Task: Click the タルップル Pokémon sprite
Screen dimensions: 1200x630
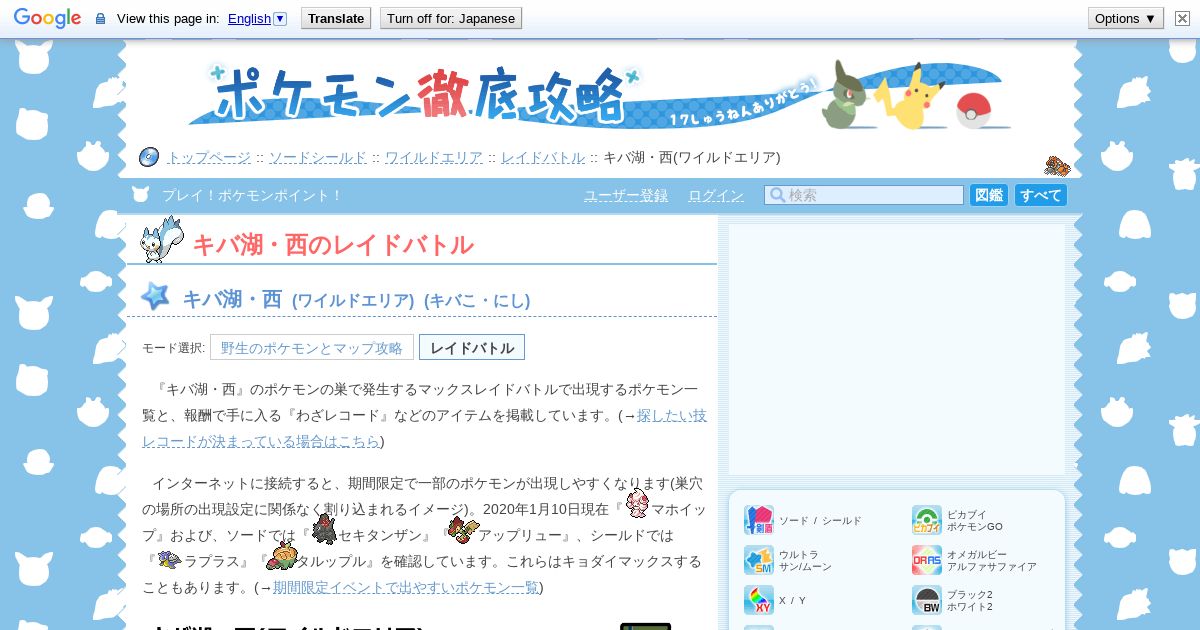Action: pos(281,558)
